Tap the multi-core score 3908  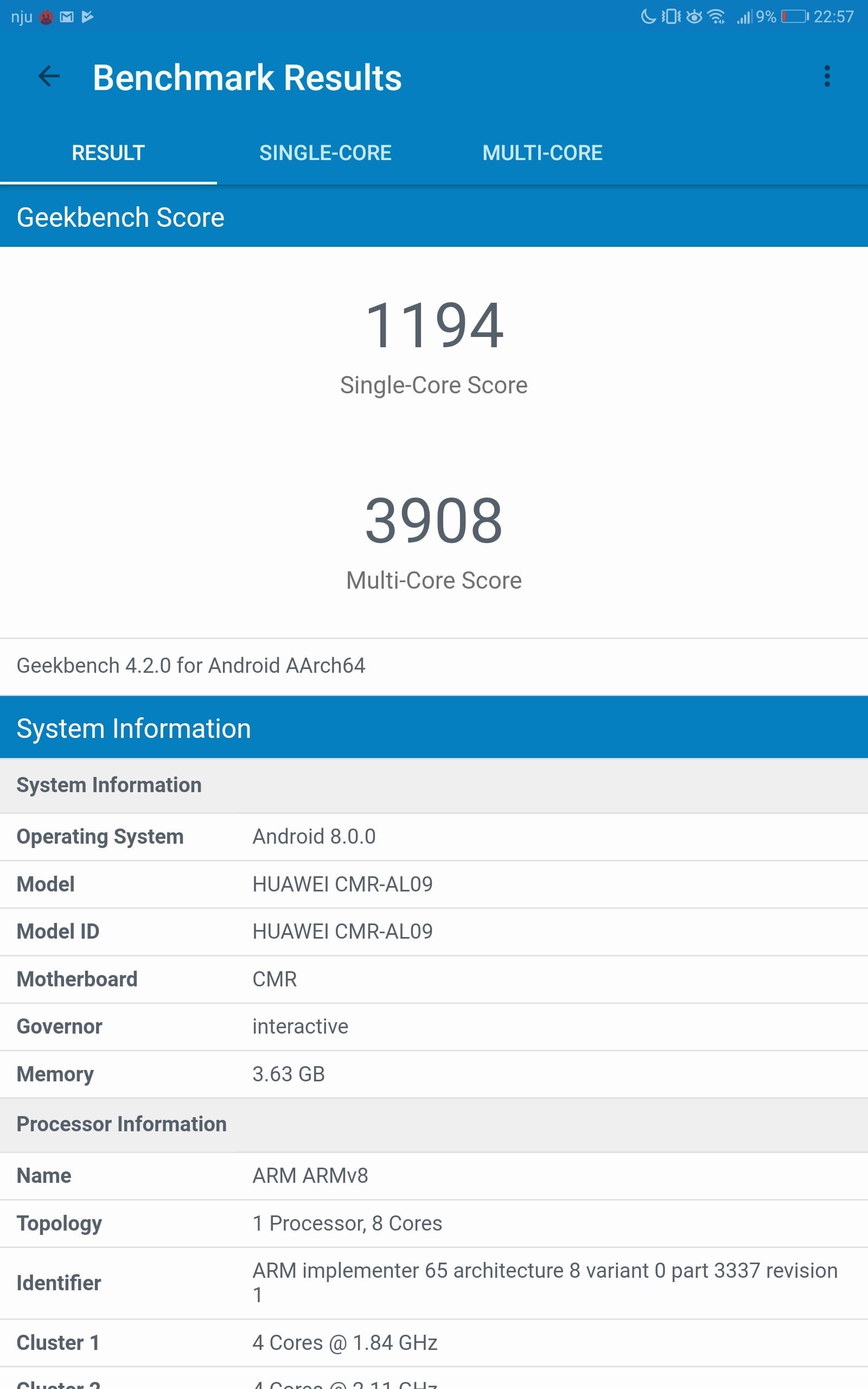[x=434, y=520]
